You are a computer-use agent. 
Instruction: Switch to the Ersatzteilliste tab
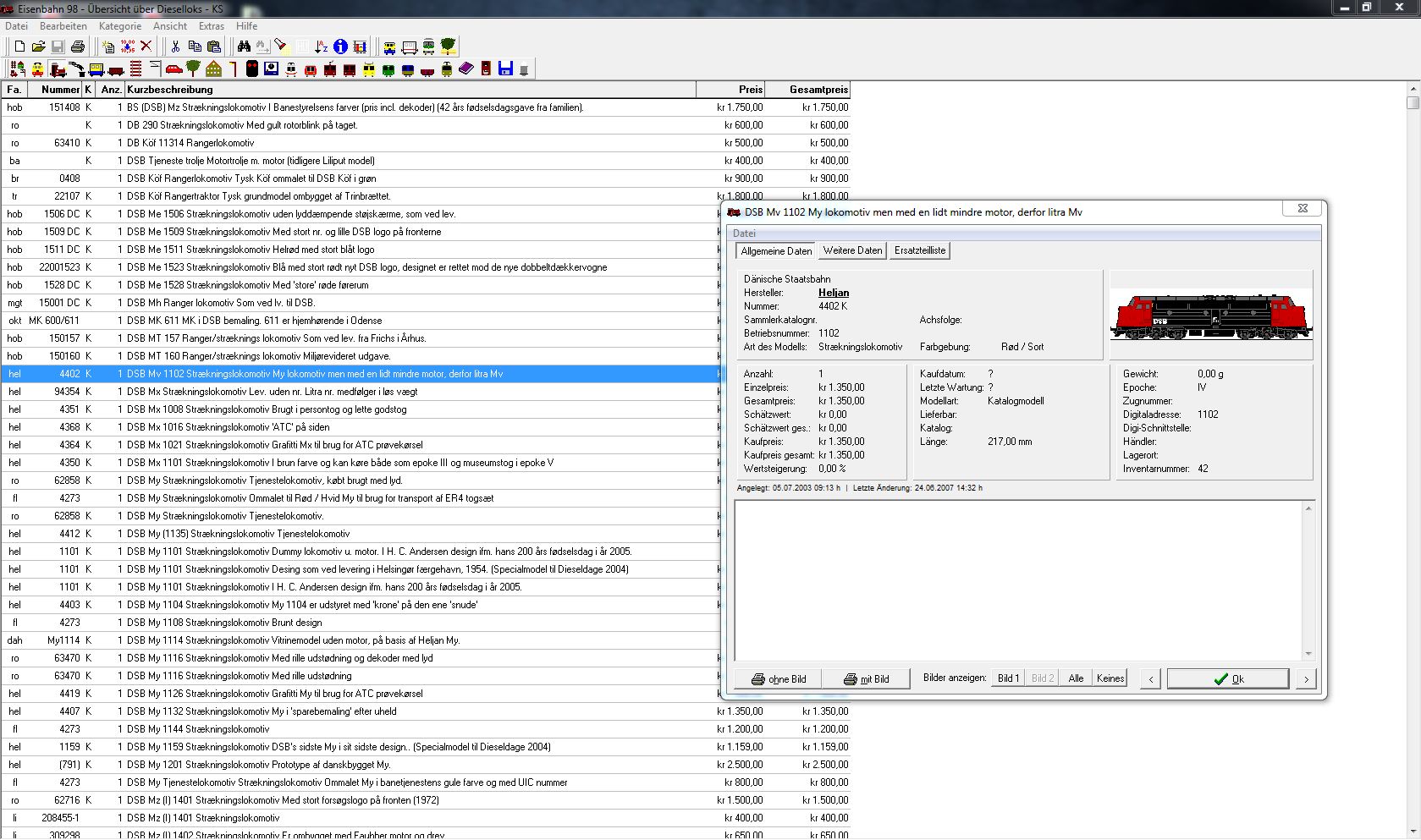[920, 250]
